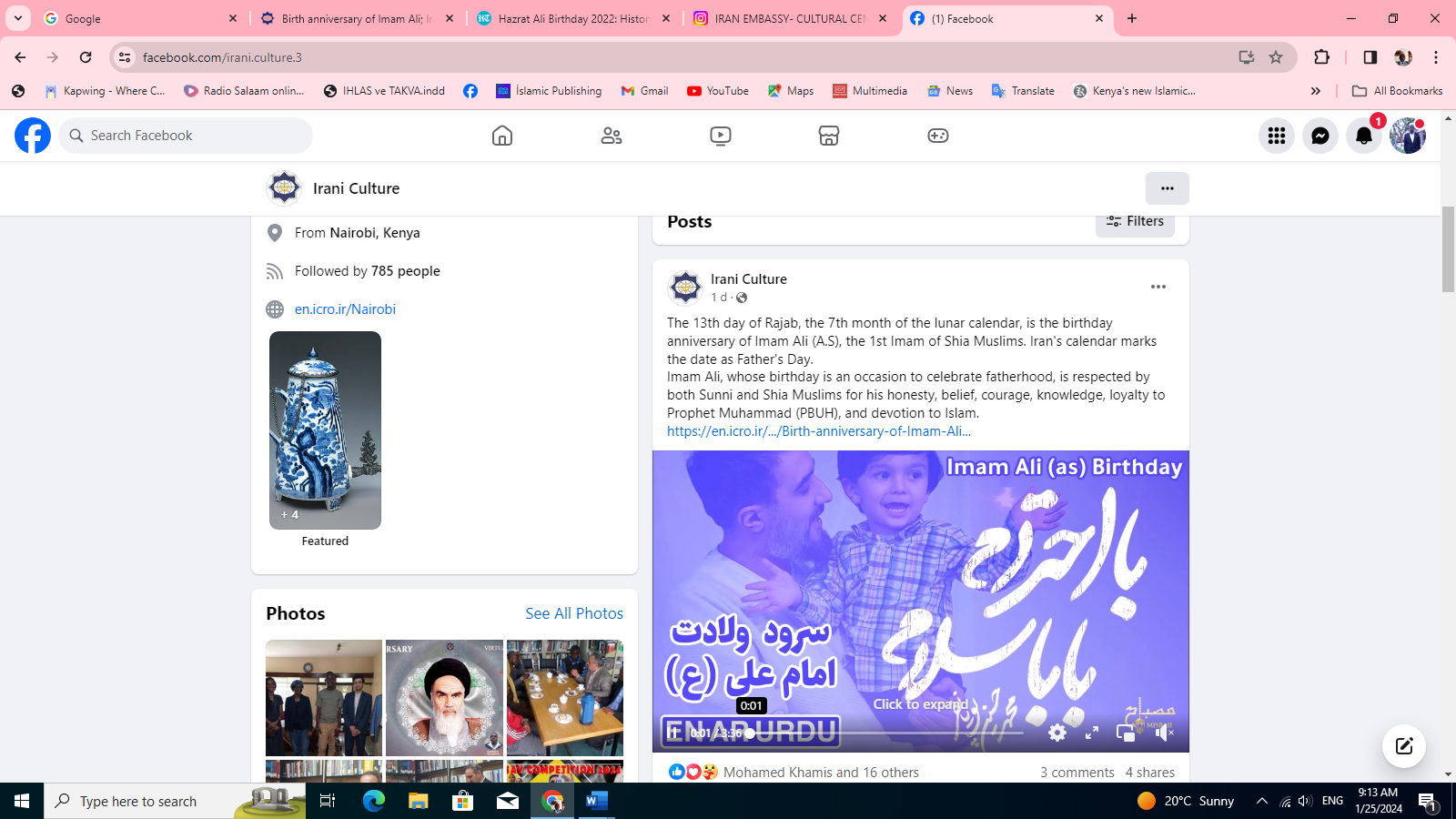Open the Maps bookmark

click(x=791, y=91)
